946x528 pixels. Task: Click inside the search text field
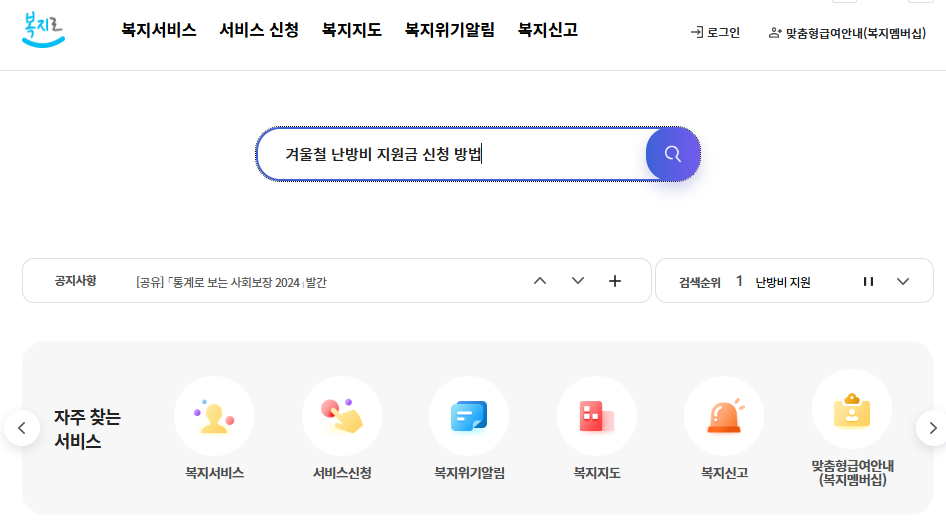[x=450, y=154]
